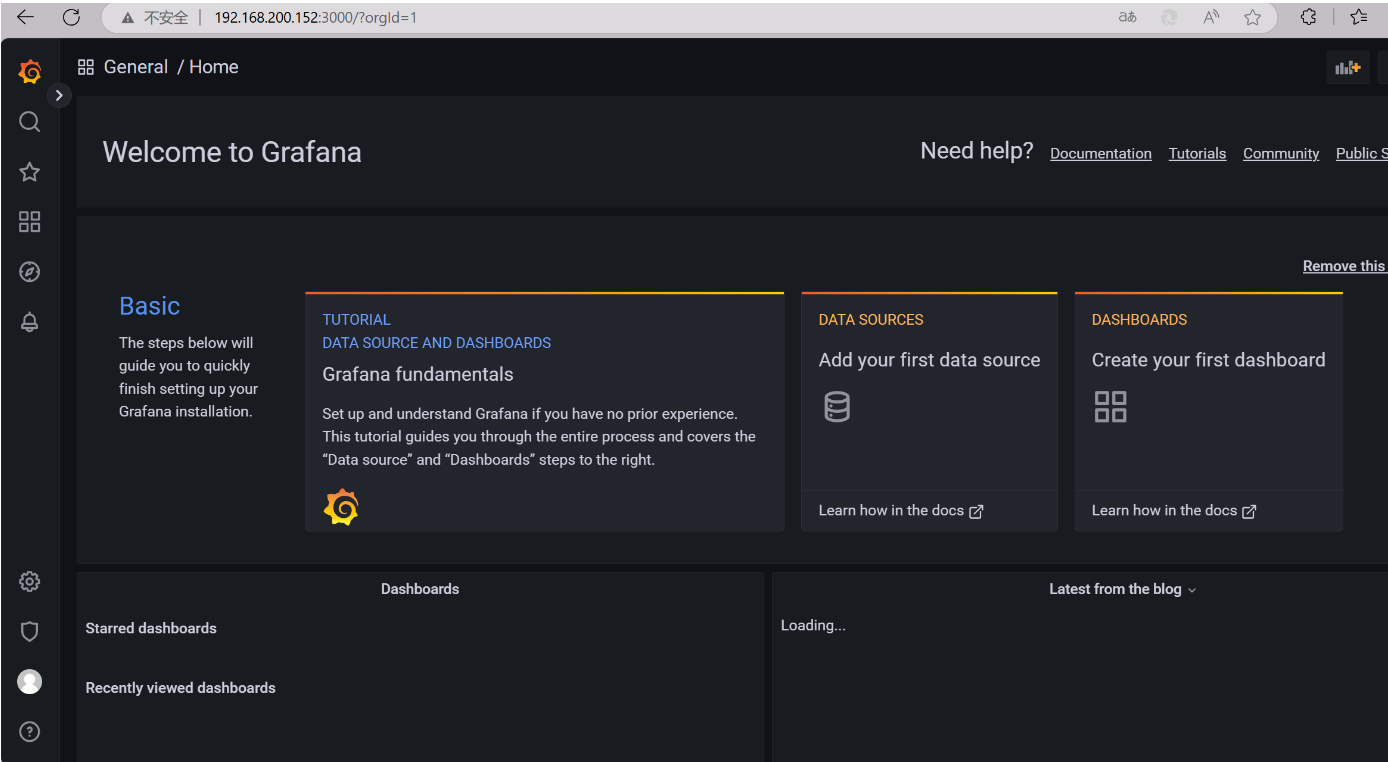Click DATA SOURCE AND DASHBOARDS subtitle
The width and height of the screenshot is (1388, 762).
436,343
